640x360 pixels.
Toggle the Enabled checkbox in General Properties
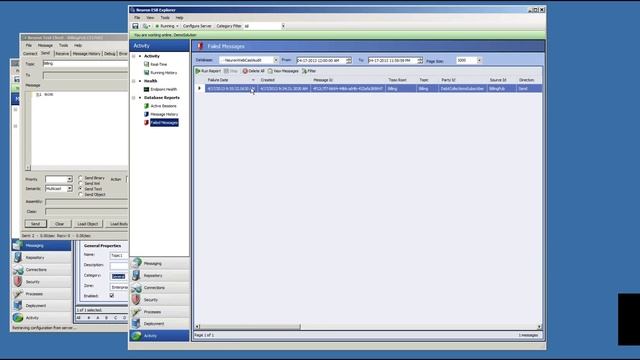tap(111, 296)
